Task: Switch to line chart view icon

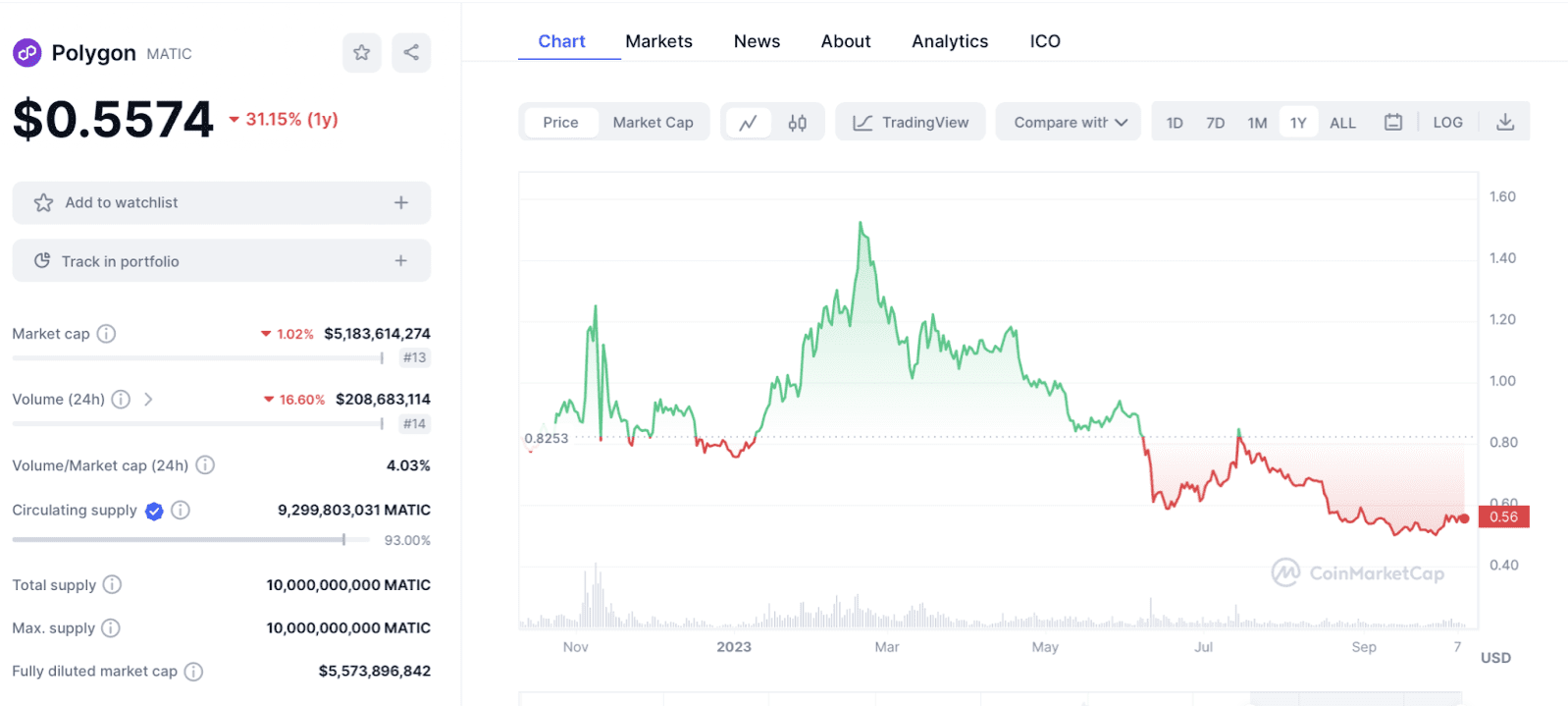Action: tap(749, 123)
